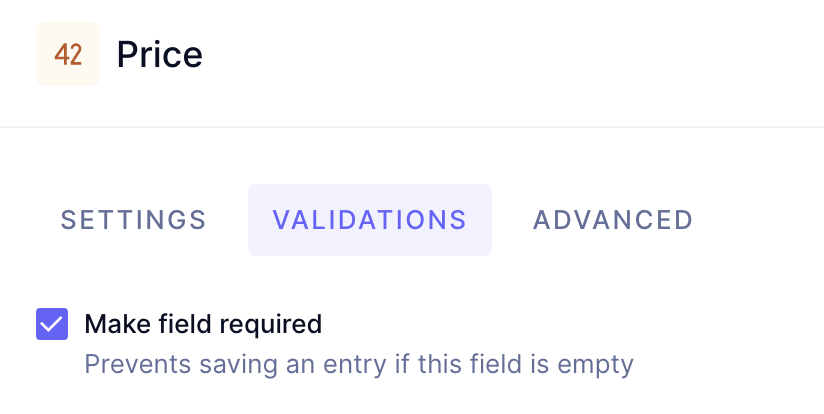Toggle the checked box next to Make field required

[x=52, y=324]
